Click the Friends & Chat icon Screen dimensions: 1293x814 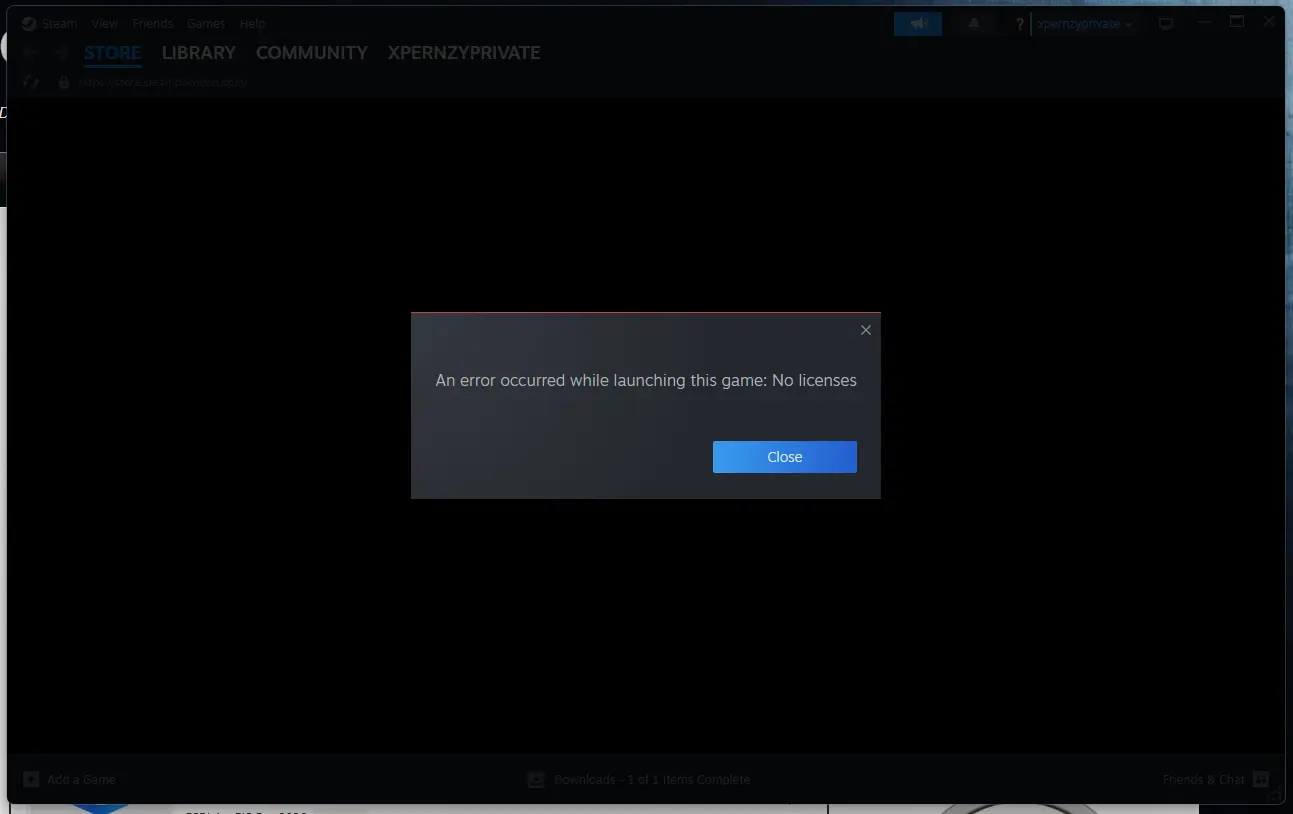pos(1261,779)
